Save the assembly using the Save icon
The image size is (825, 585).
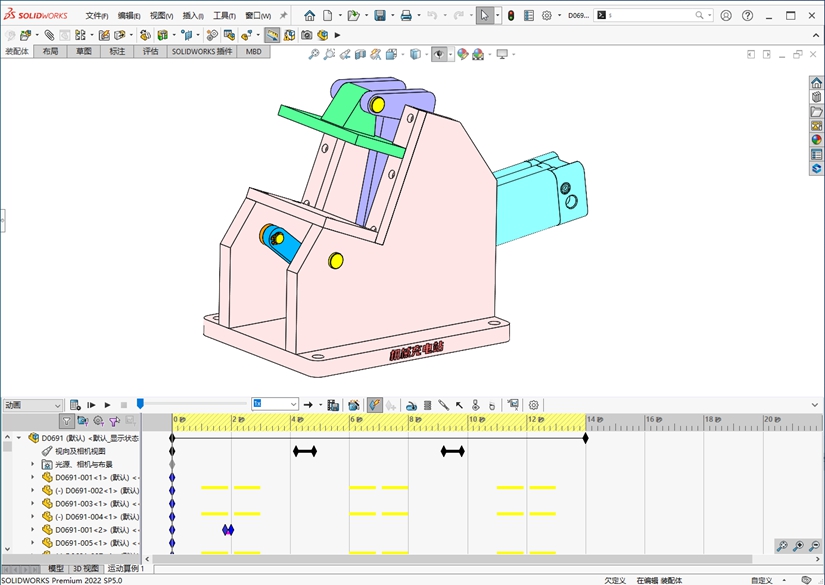click(x=380, y=16)
